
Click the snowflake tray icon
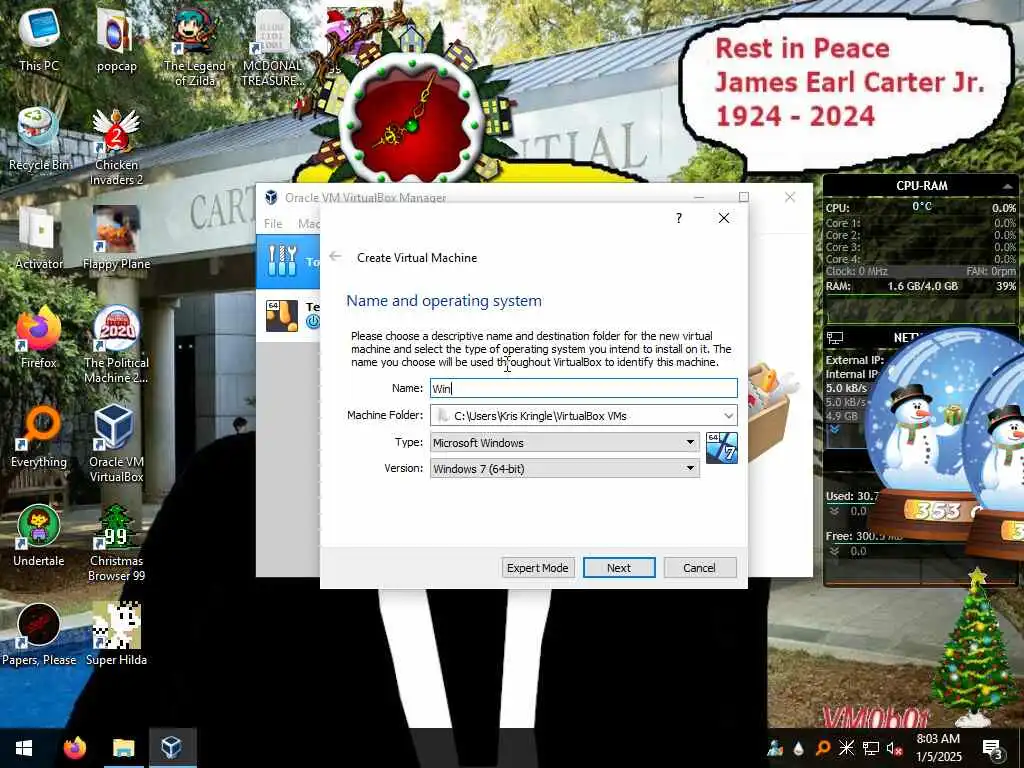pyautogui.click(x=846, y=748)
